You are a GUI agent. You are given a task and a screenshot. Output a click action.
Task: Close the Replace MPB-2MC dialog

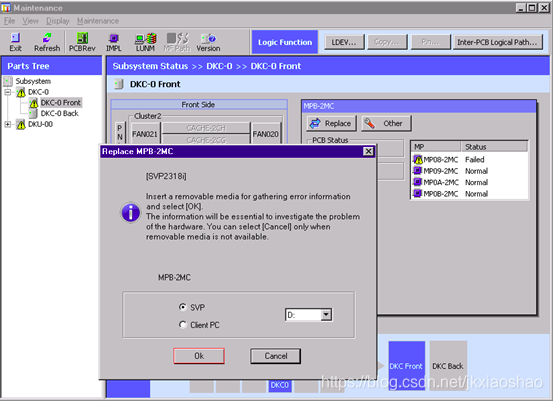368,151
